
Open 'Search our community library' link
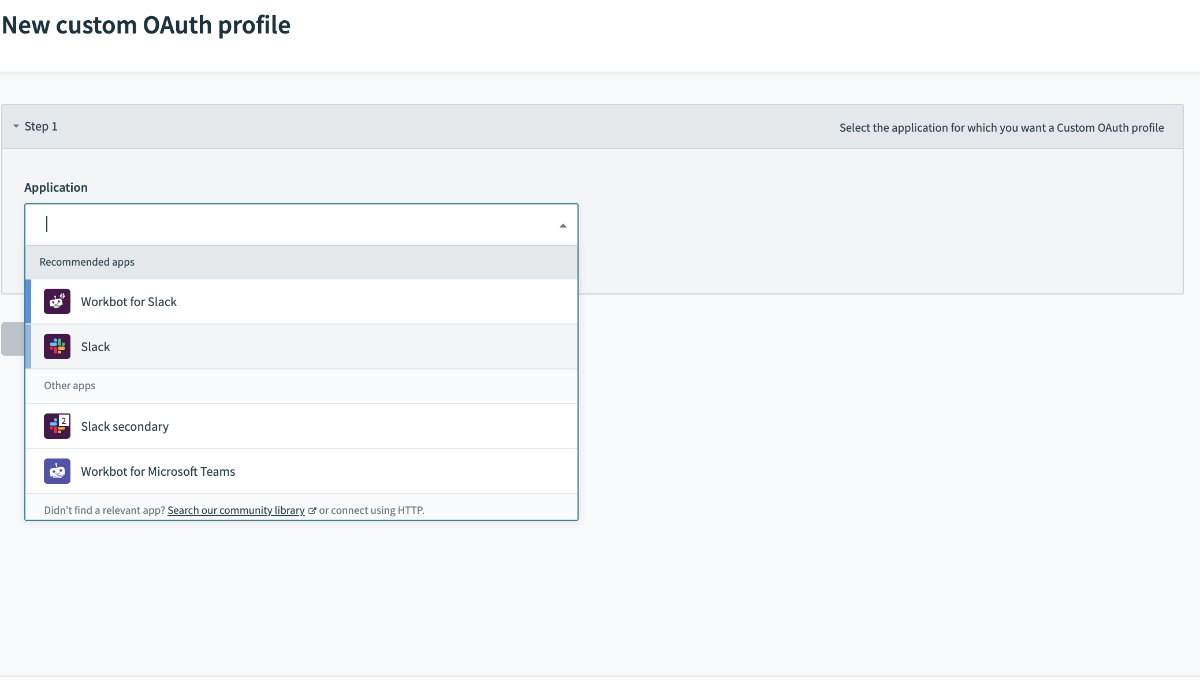point(236,510)
